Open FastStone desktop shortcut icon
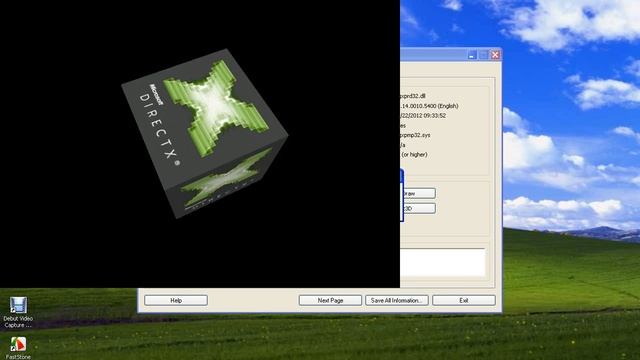 (x=18, y=348)
